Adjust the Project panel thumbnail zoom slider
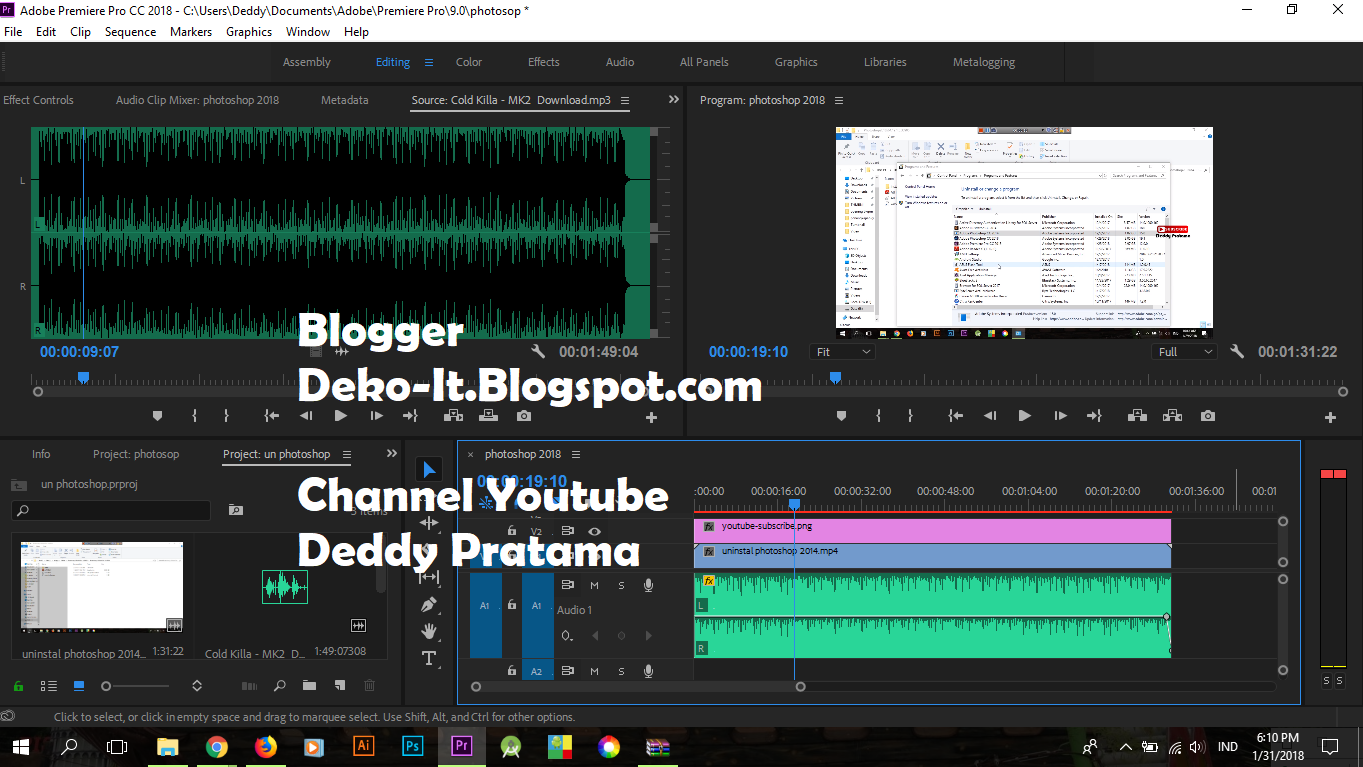1363x767 pixels. tap(106, 686)
